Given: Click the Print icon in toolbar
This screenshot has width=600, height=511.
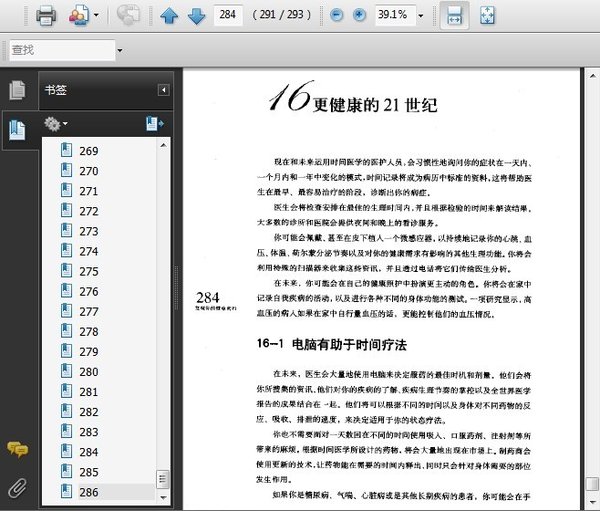Looking at the screenshot, I should [46, 15].
